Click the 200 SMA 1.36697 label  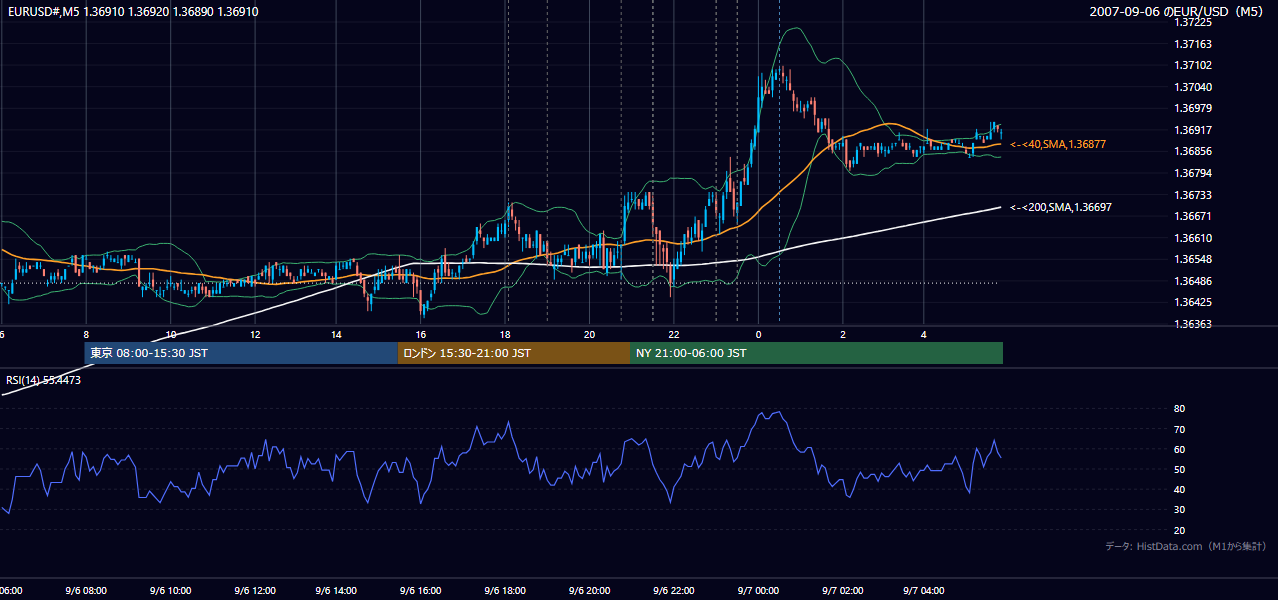(1060, 207)
